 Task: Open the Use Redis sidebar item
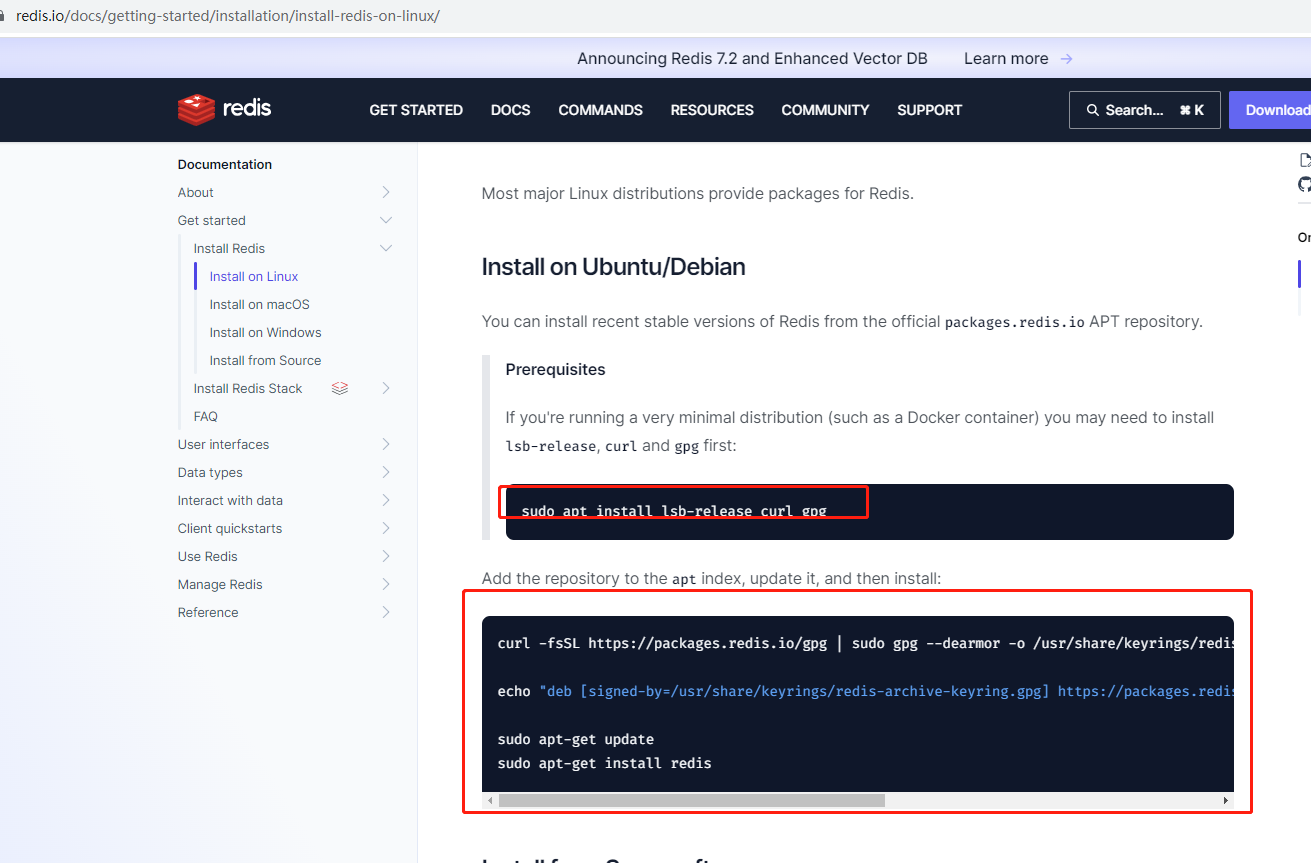point(207,556)
